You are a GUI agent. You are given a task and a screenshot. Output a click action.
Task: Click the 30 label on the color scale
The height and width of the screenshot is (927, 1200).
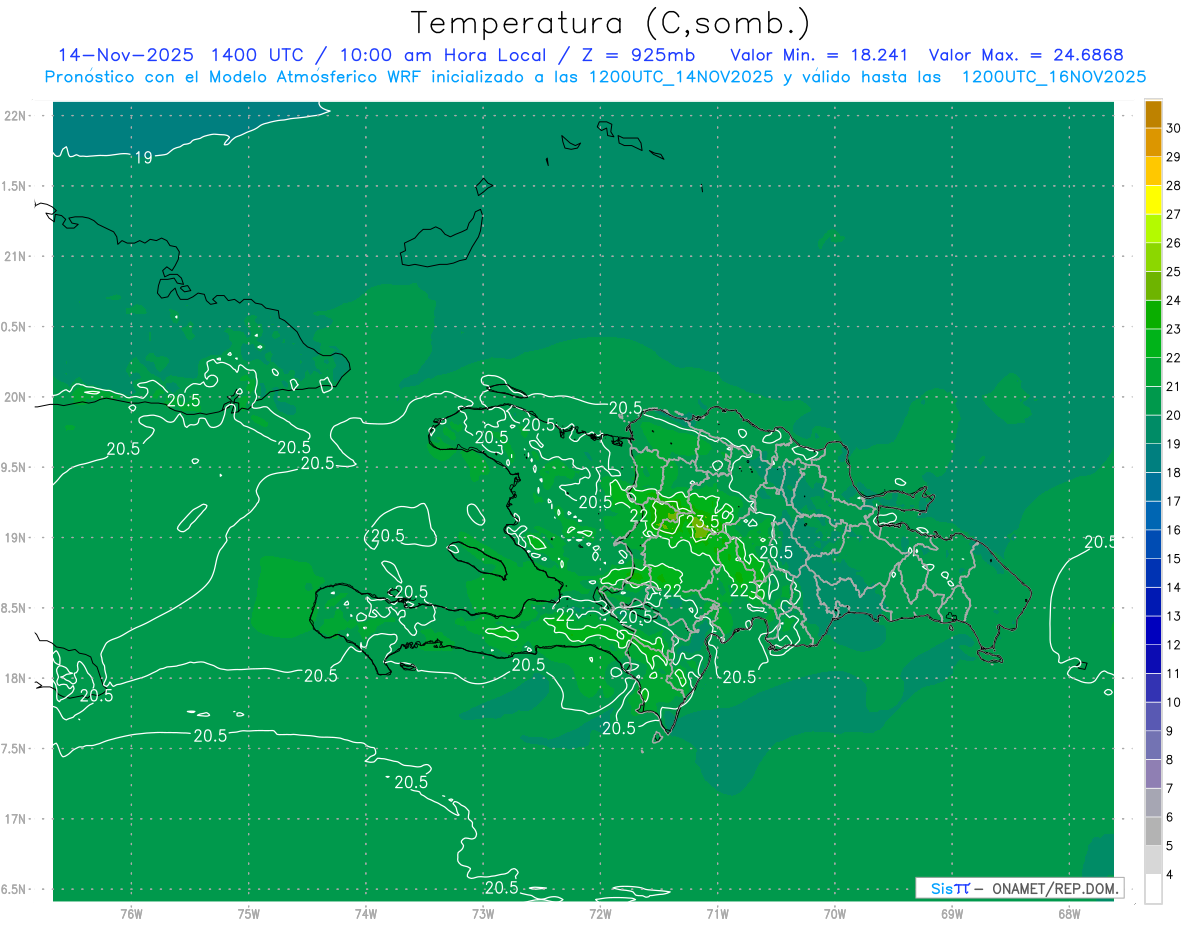pyautogui.click(x=1174, y=128)
